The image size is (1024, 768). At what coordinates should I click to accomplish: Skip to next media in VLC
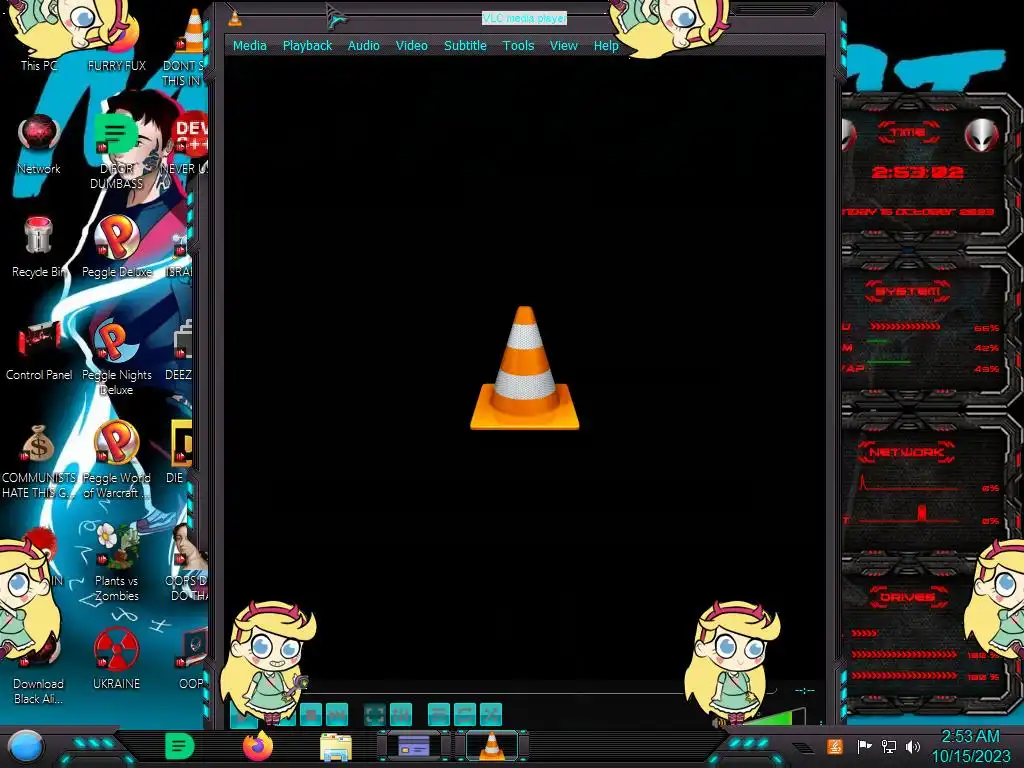coord(337,714)
